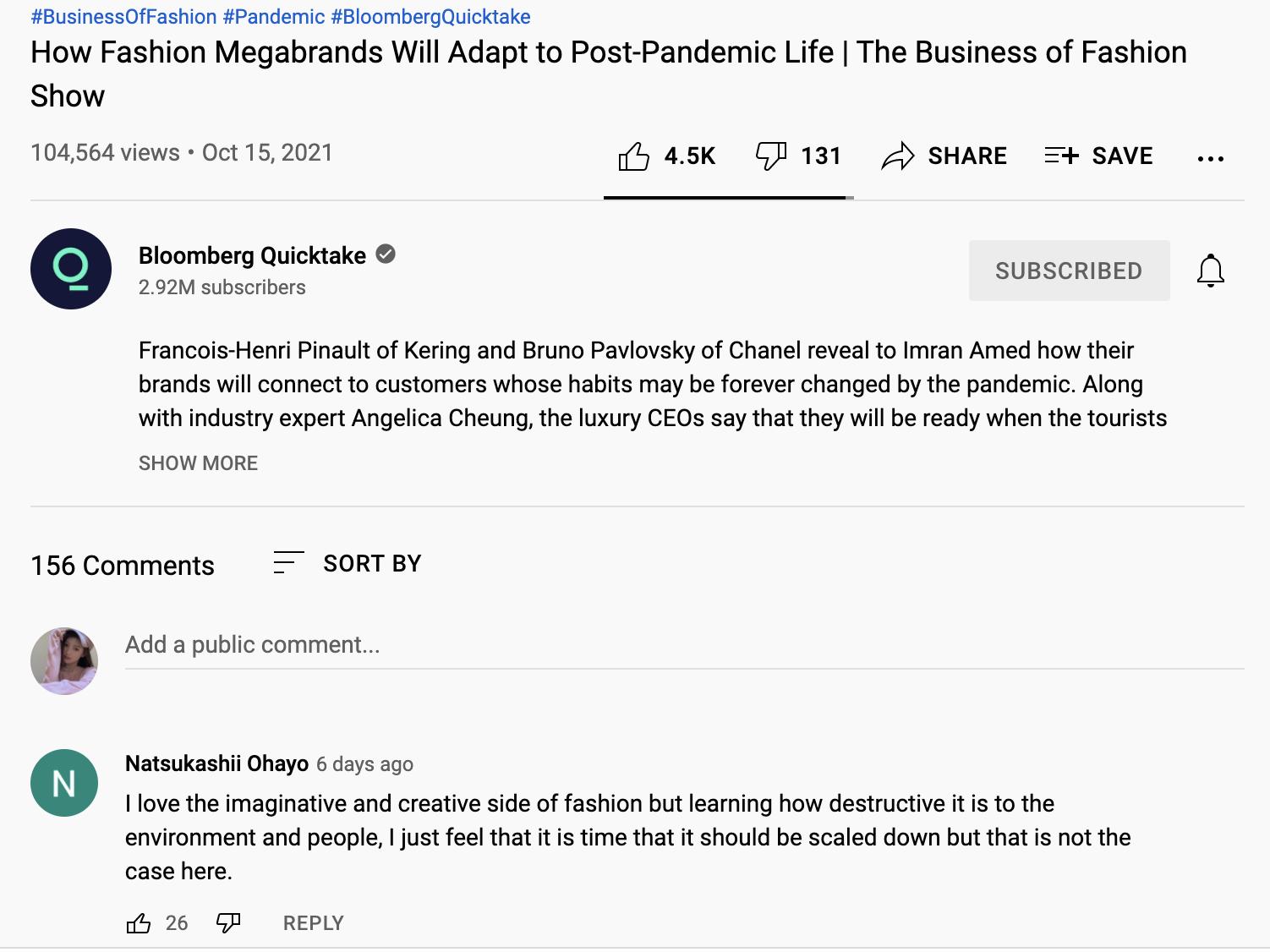Open Bloomberg Quicktake channel avatar
The width and height of the screenshot is (1270, 952).
coord(71,269)
